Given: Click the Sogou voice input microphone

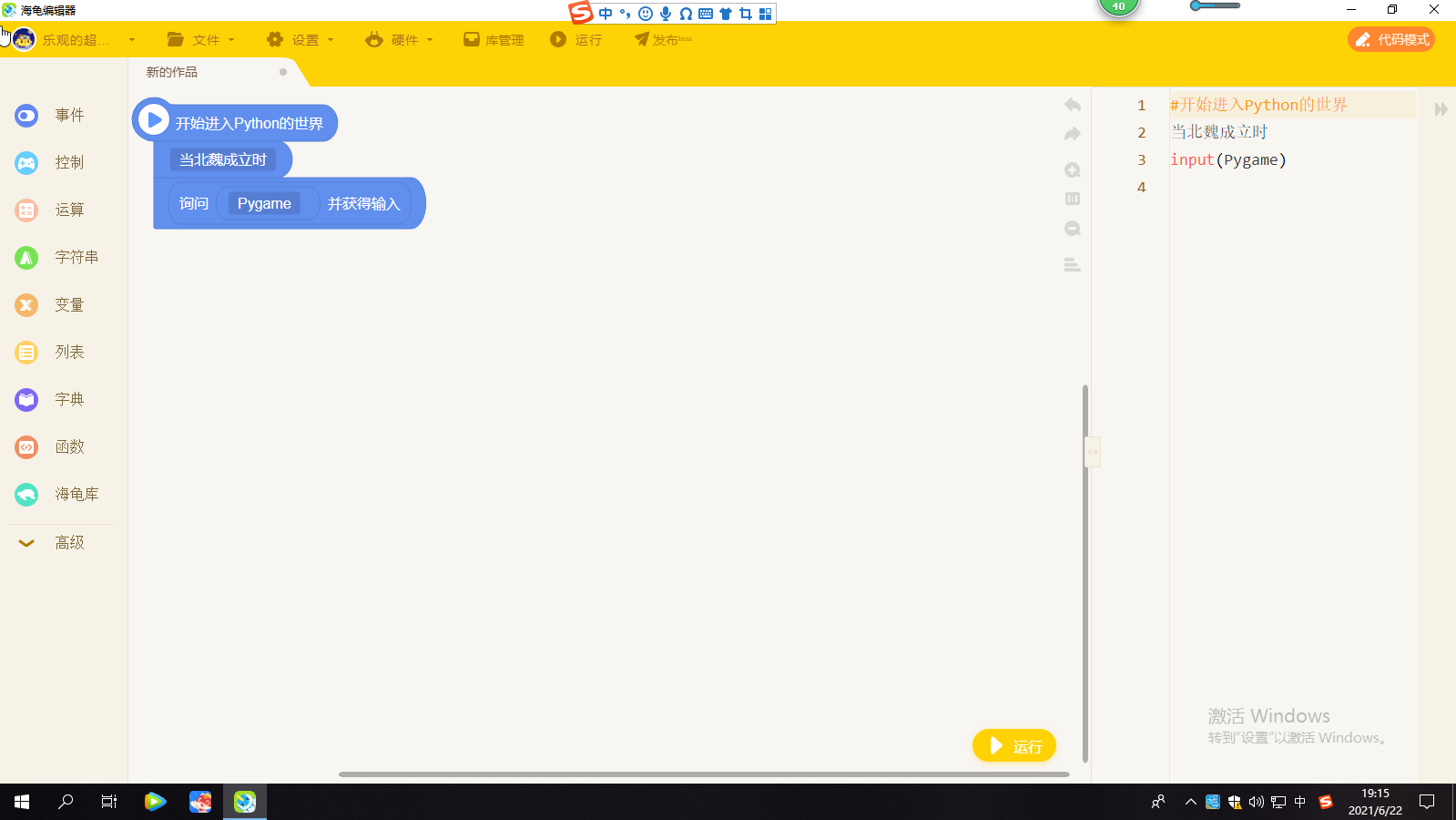Looking at the screenshot, I should pyautogui.click(x=666, y=13).
